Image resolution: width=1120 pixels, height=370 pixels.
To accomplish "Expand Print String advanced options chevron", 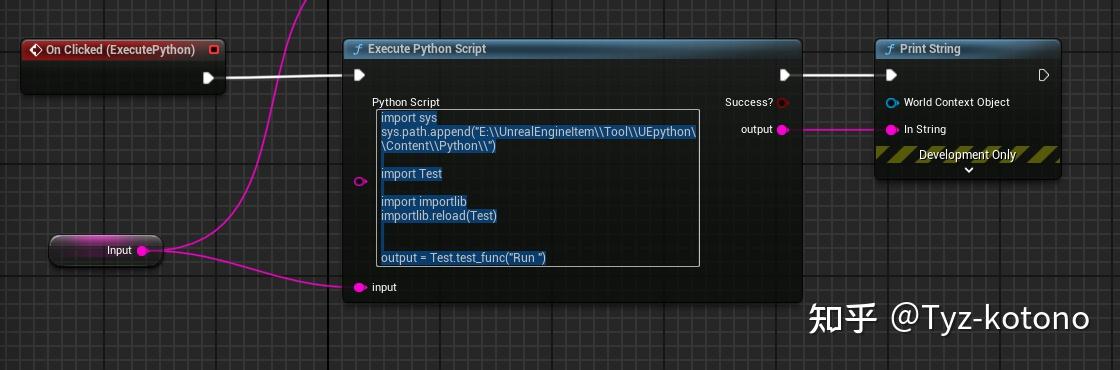I will click(x=969, y=170).
